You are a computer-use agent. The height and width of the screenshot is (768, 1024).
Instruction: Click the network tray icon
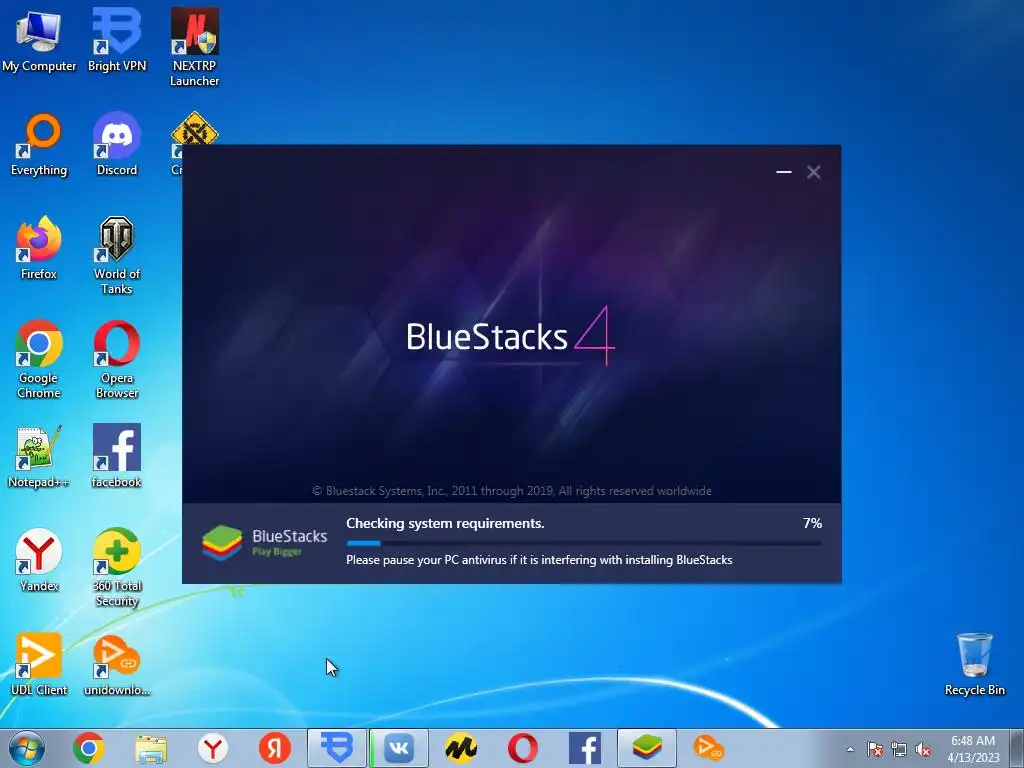coord(899,749)
